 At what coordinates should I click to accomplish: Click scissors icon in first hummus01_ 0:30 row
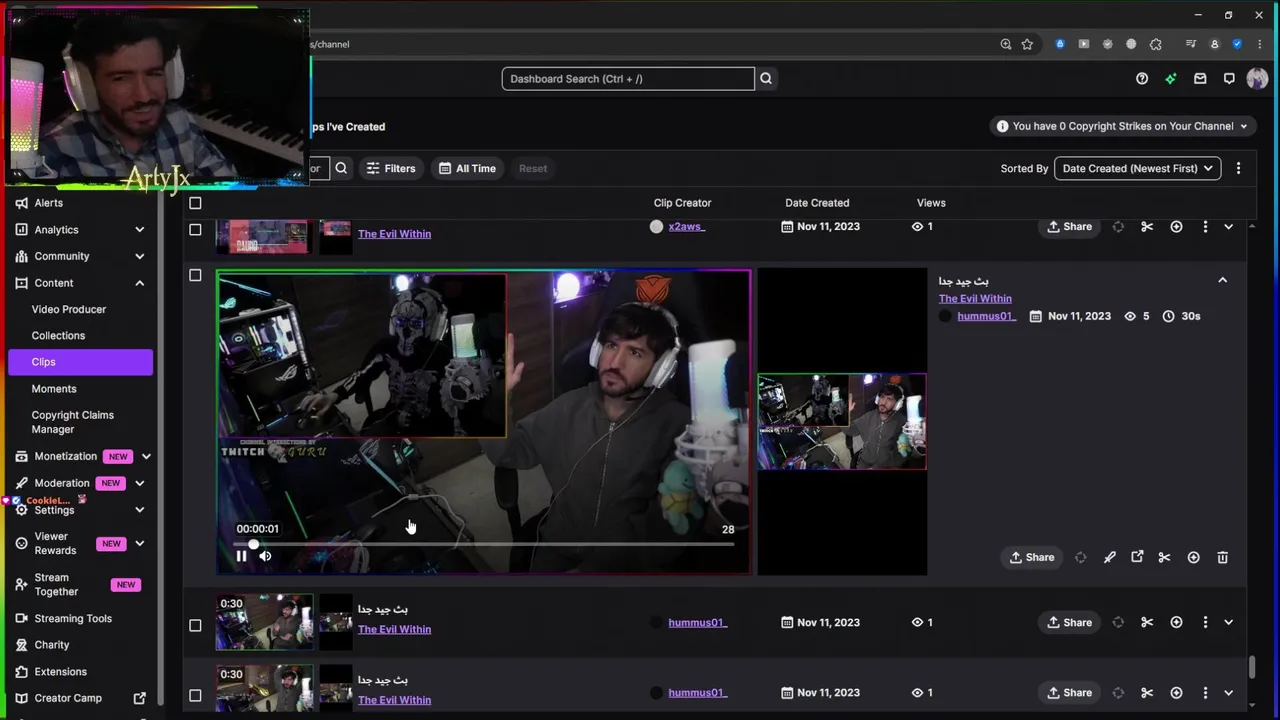click(x=1147, y=622)
